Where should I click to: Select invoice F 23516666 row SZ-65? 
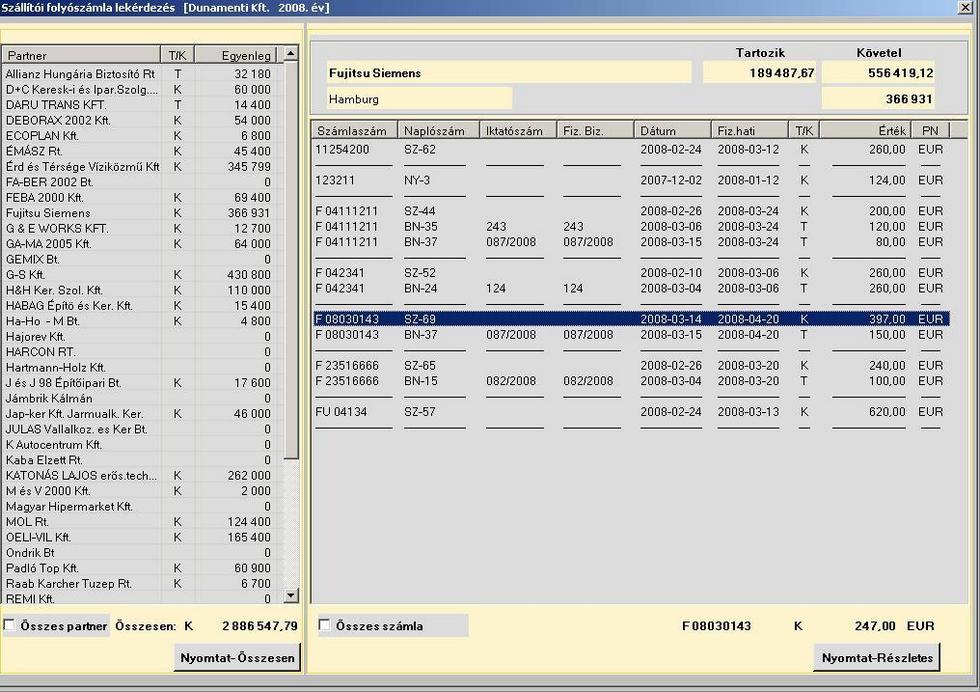pos(631,365)
